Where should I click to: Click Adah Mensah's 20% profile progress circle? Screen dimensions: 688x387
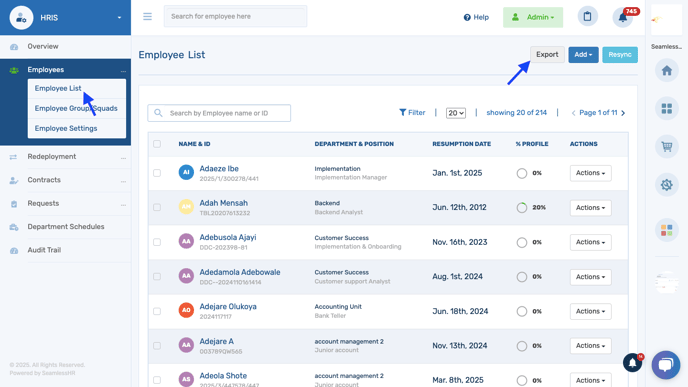(x=522, y=208)
